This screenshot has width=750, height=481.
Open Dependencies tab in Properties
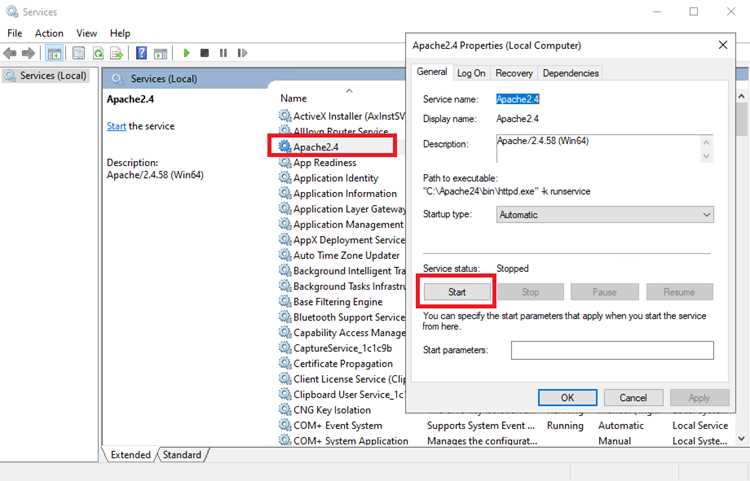[571, 73]
